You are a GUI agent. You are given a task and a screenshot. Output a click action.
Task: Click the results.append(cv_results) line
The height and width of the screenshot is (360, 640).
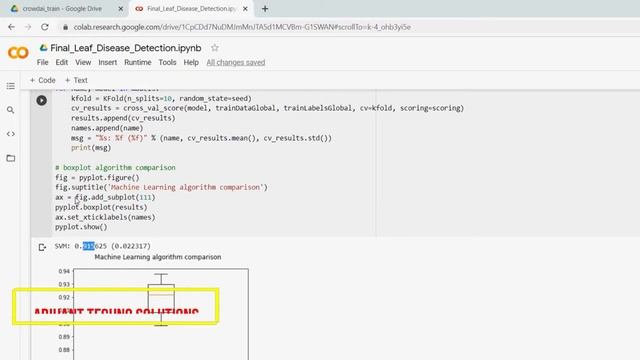coord(123,118)
